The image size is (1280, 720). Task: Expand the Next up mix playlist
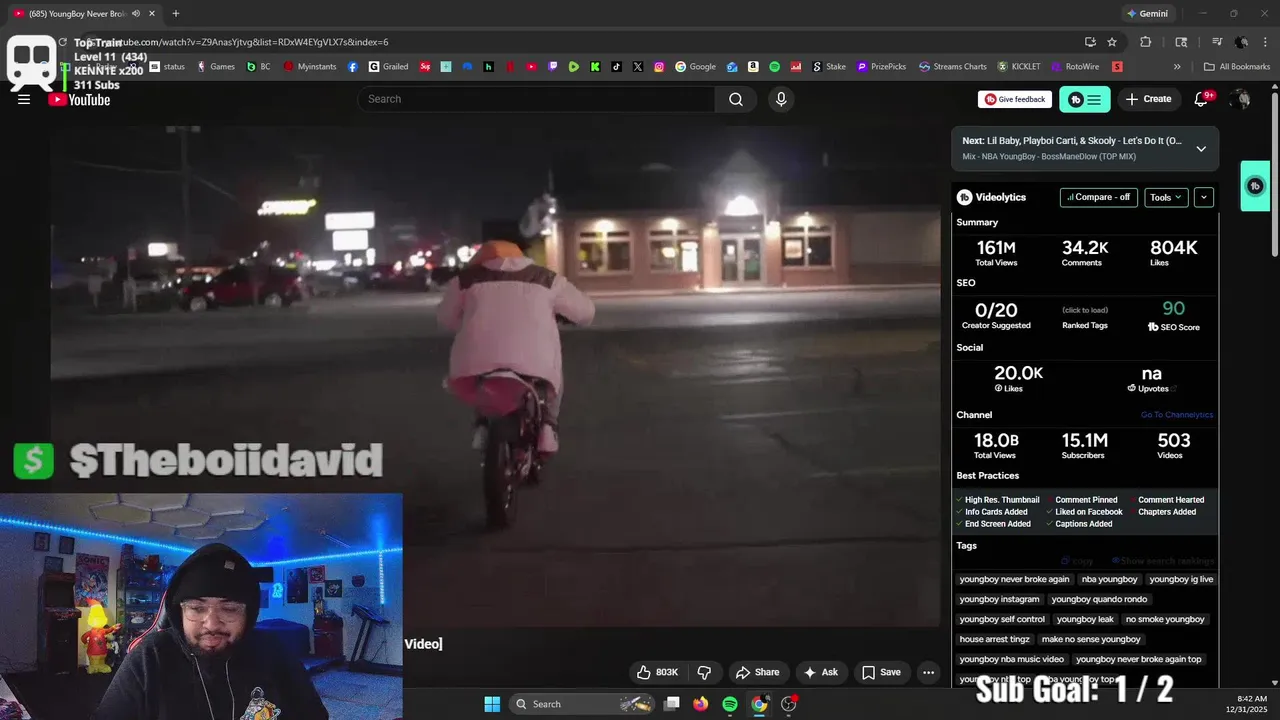pyautogui.click(x=1201, y=148)
